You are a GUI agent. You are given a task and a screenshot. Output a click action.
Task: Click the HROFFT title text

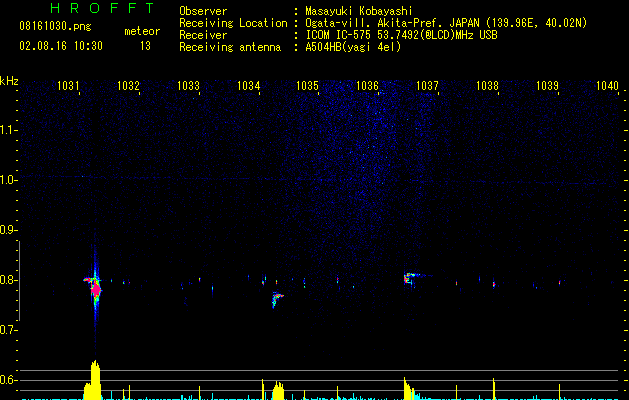pos(102,8)
